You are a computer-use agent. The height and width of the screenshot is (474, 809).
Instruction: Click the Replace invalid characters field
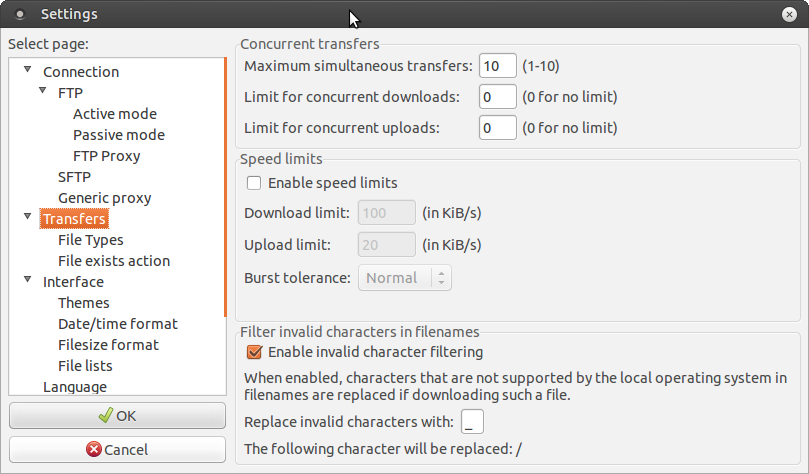473,421
